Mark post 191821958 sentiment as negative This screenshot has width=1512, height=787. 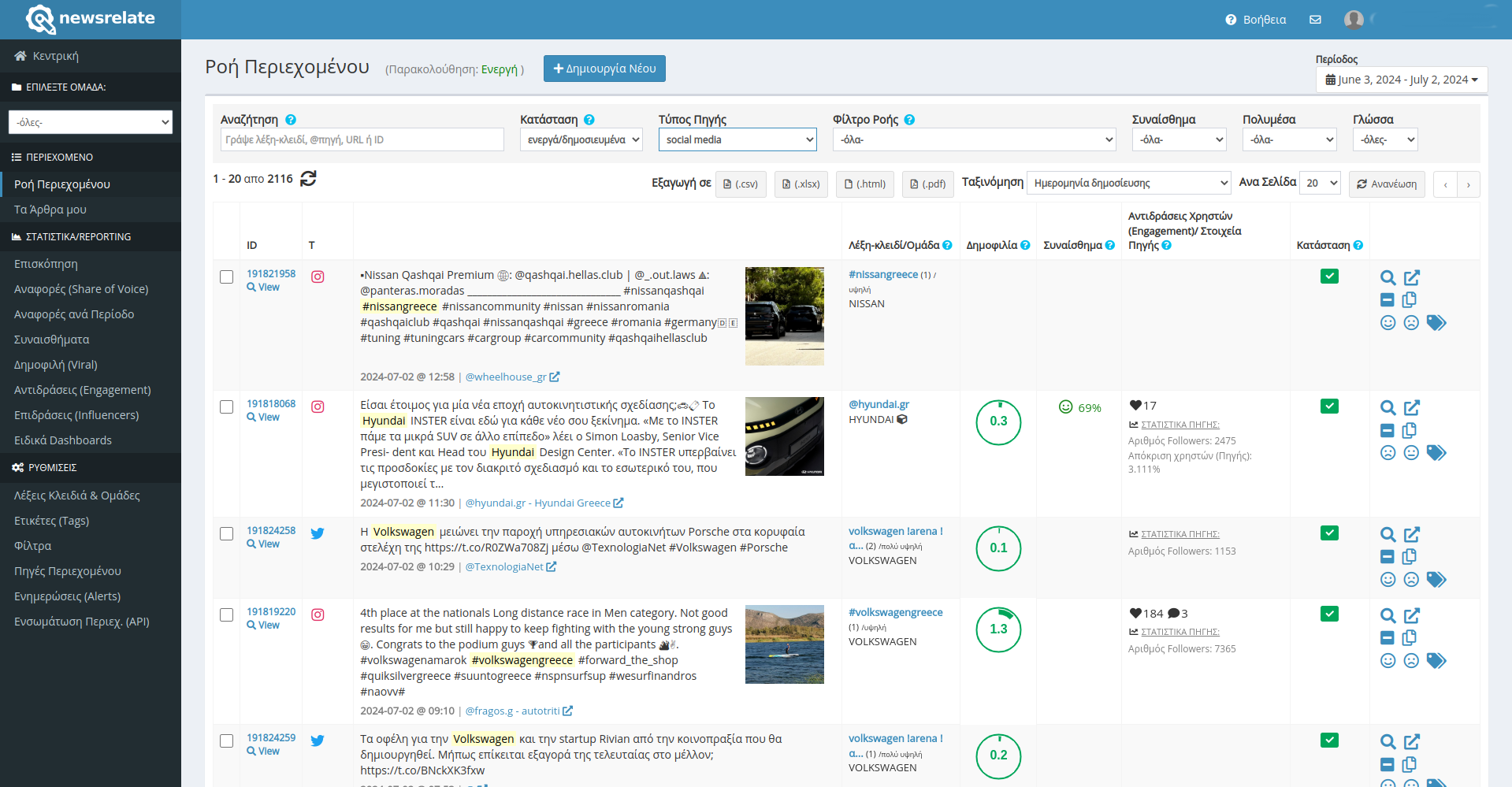(x=1411, y=322)
